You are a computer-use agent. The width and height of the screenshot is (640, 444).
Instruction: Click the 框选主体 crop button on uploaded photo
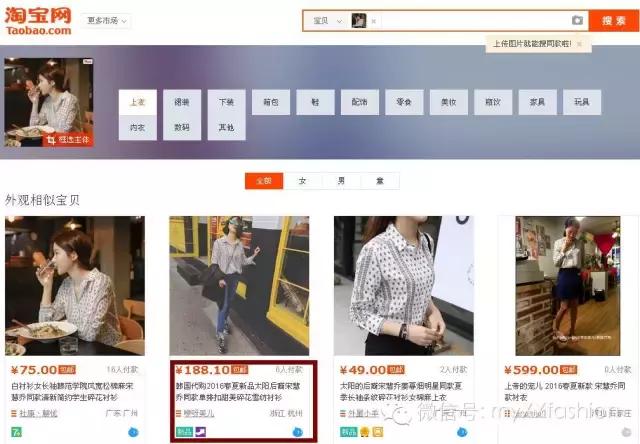point(68,140)
